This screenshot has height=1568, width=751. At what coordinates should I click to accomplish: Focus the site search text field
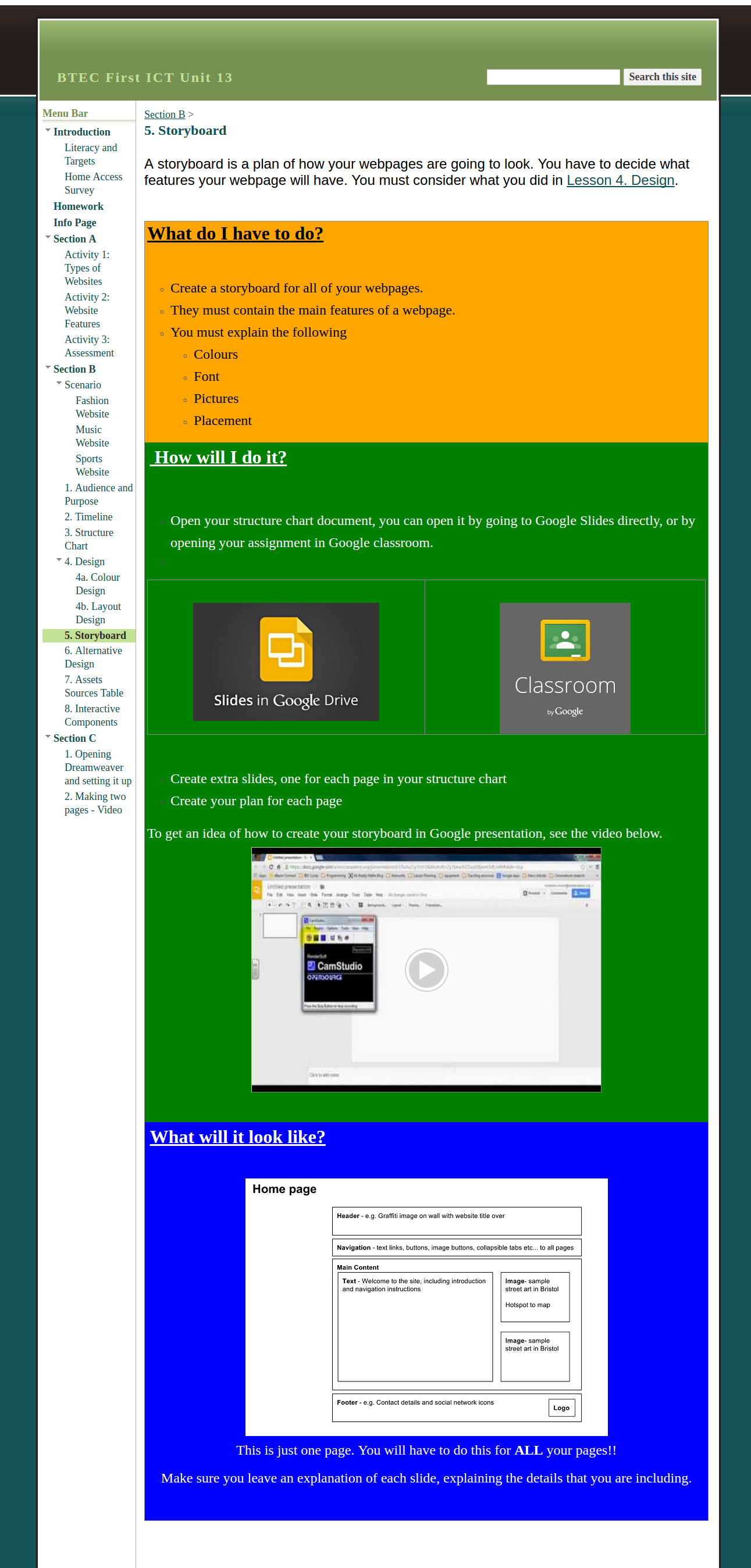(x=553, y=77)
